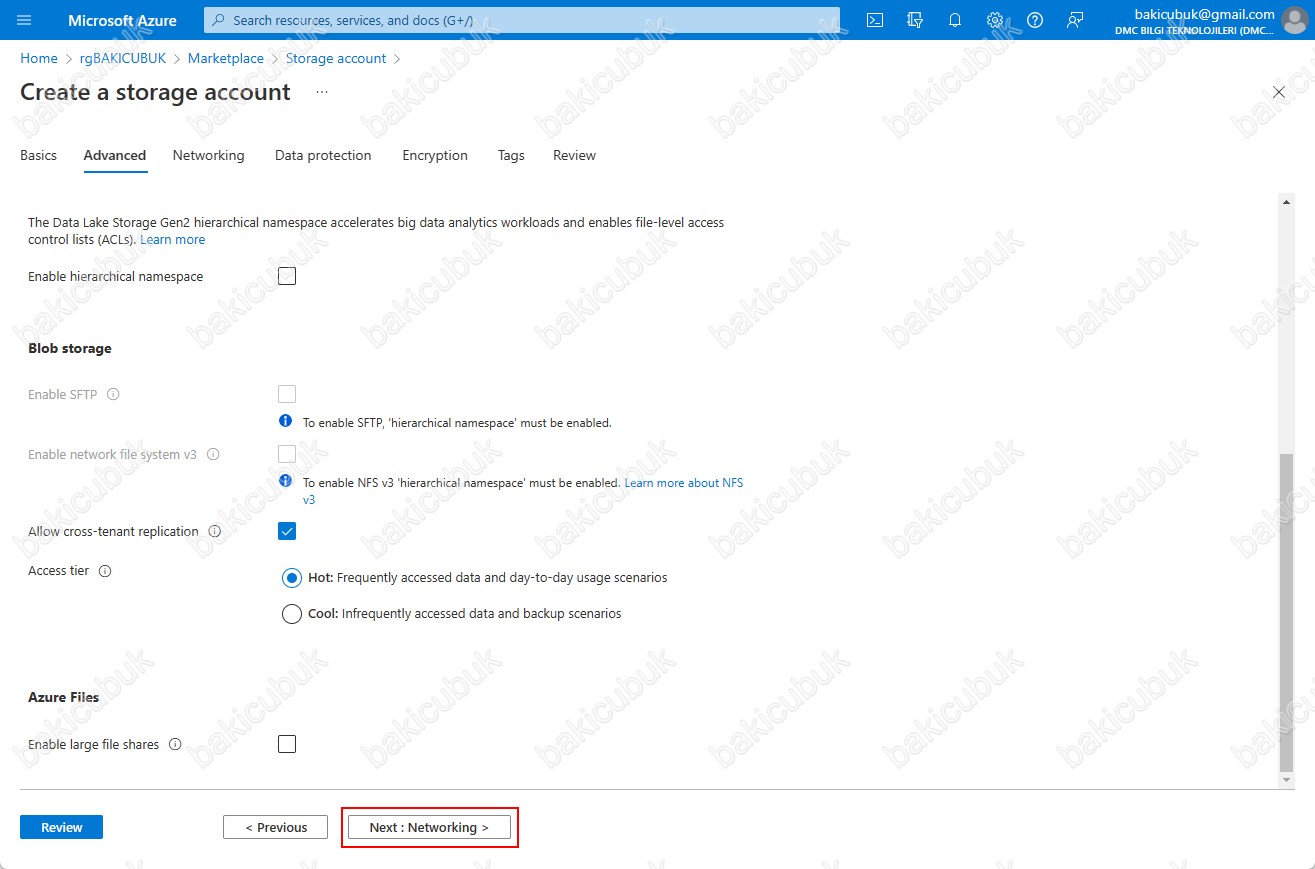Close the Create a storage account blade
This screenshot has width=1315, height=869.
(x=1279, y=92)
